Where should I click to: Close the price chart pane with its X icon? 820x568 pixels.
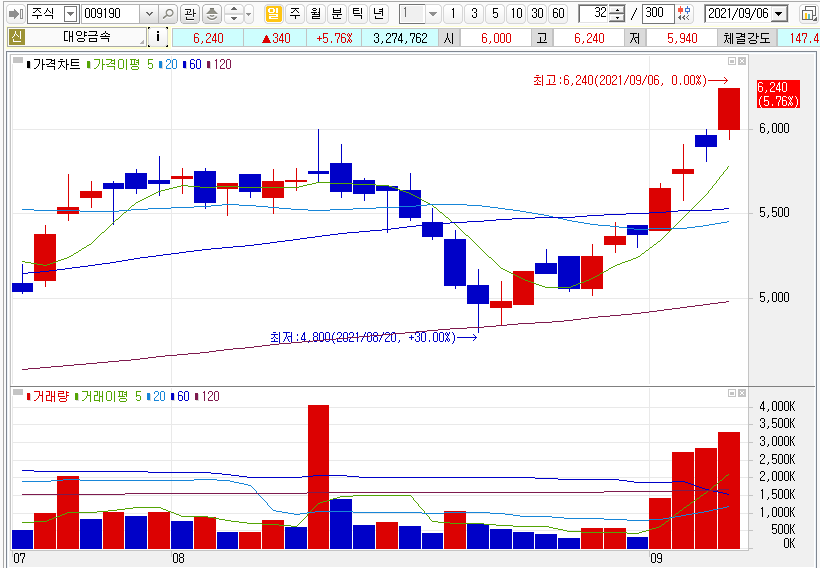[x=742, y=62]
